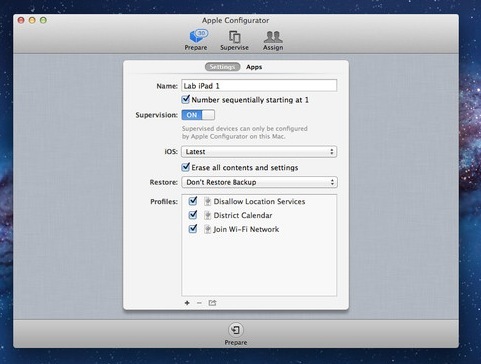Image resolution: width=481 pixels, height=364 pixels.
Task: Switch to the Supervise section
Action: [234, 40]
